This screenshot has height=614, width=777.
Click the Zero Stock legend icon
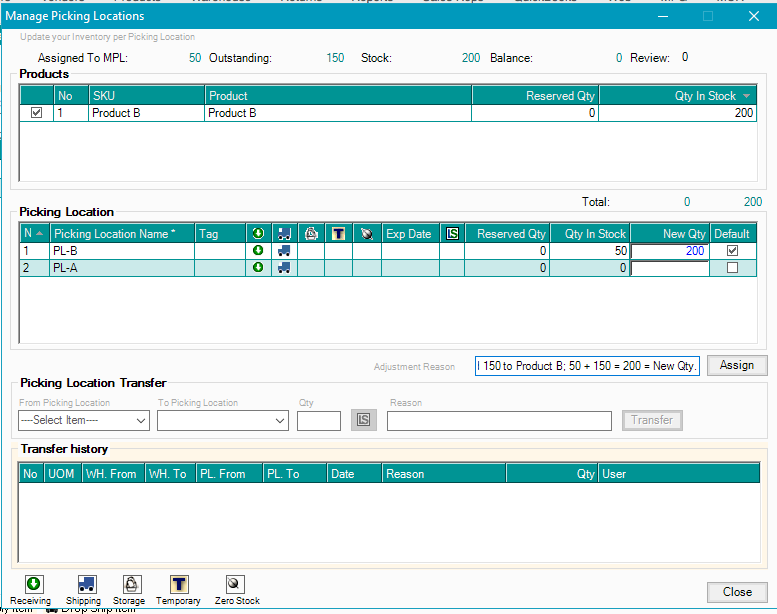(234, 584)
